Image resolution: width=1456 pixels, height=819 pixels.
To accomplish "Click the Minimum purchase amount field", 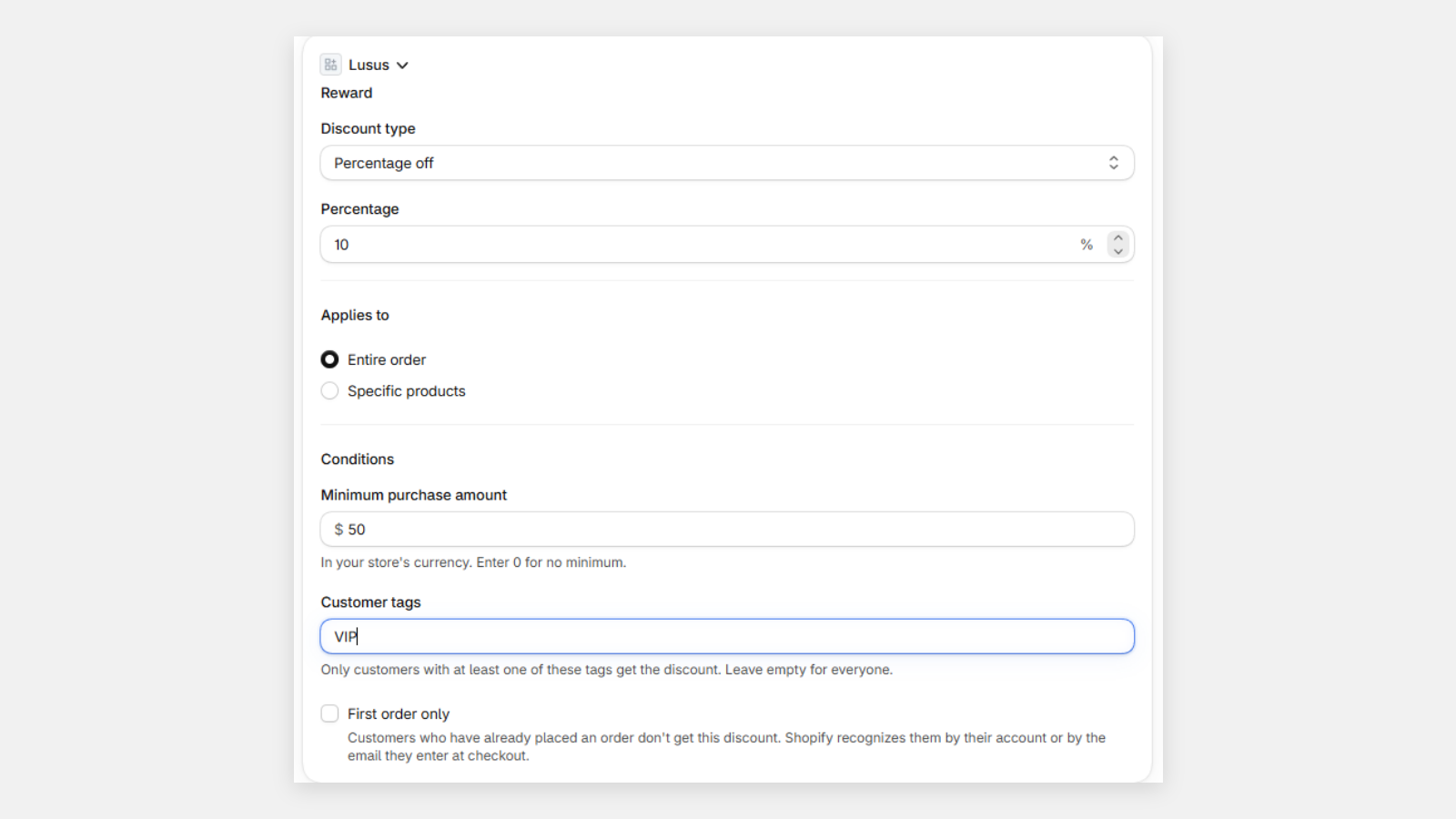I will 727,530.
